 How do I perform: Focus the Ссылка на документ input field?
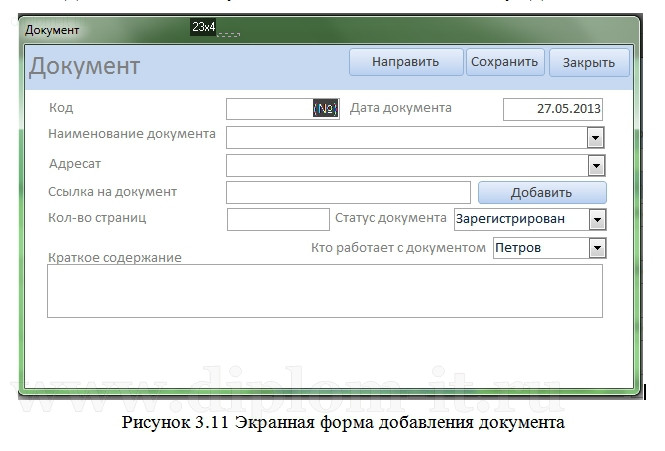[348, 192]
